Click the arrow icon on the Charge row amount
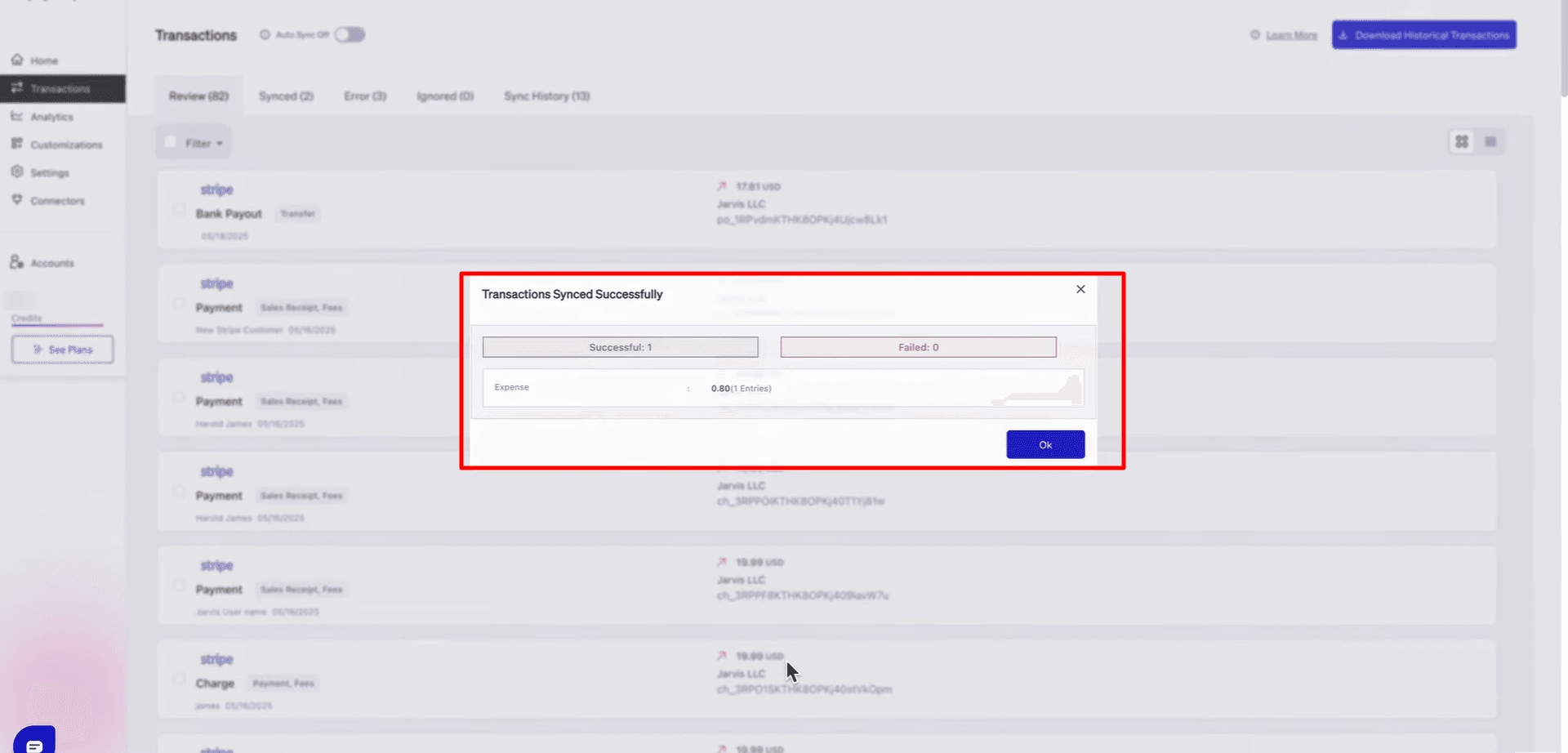This screenshot has width=1568, height=753. [x=722, y=656]
